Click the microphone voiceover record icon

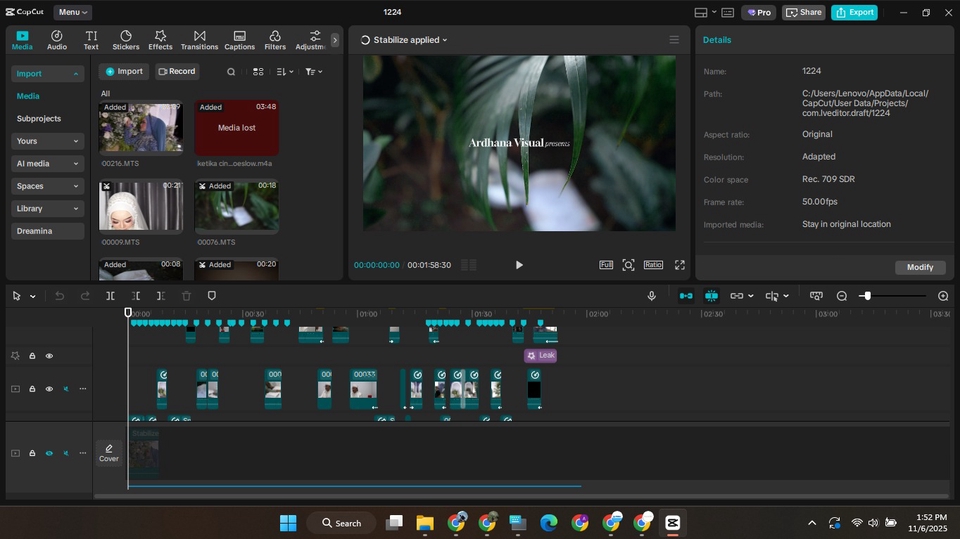tap(652, 296)
